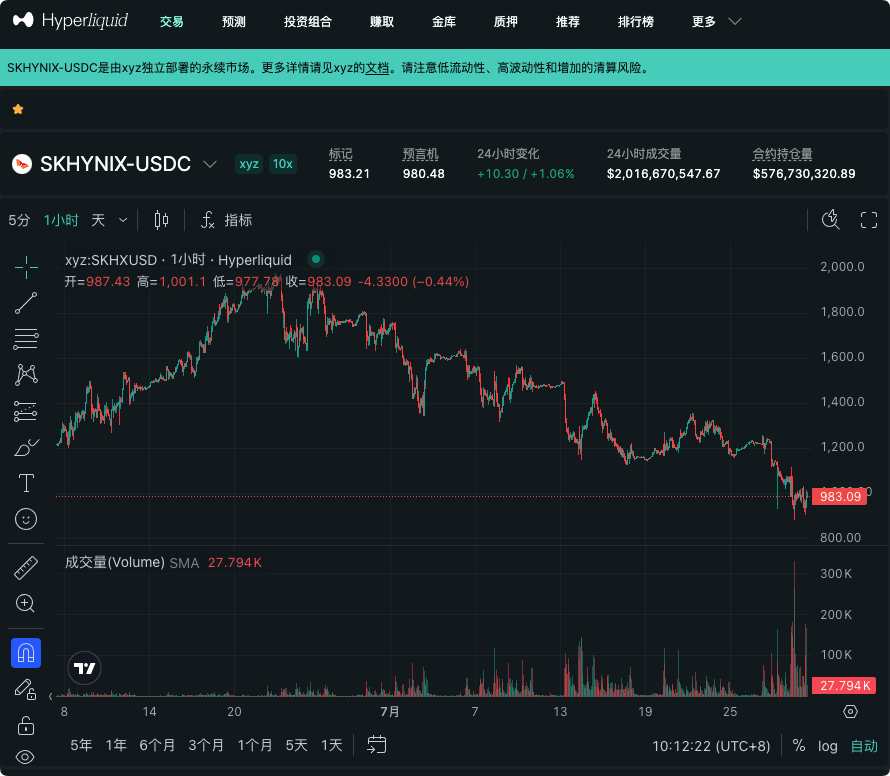The height and width of the screenshot is (776, 890).
Task: Set chart range to 1天
Action: pos(331,745)
